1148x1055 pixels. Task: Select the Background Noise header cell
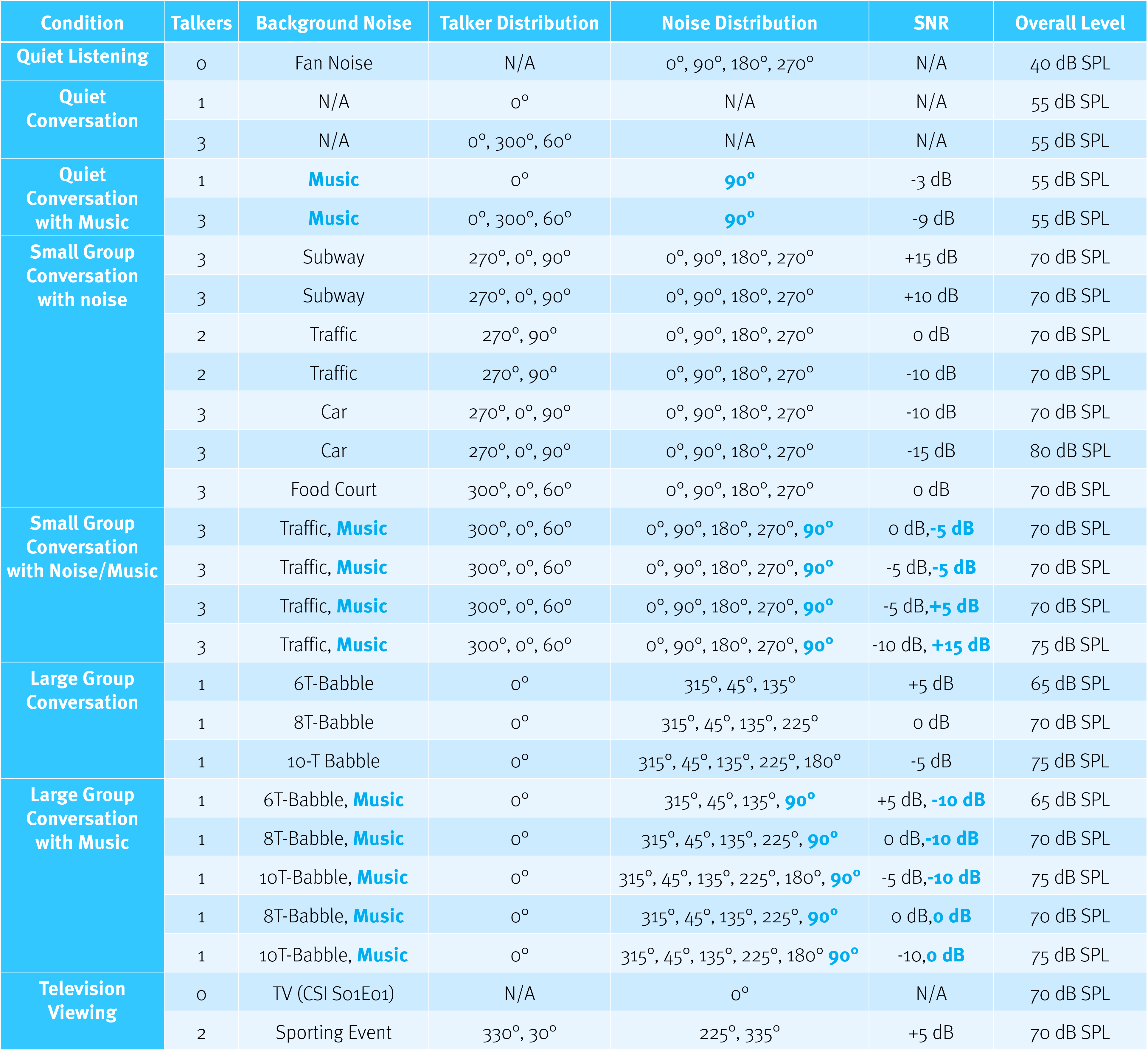(x=333, y=23)
